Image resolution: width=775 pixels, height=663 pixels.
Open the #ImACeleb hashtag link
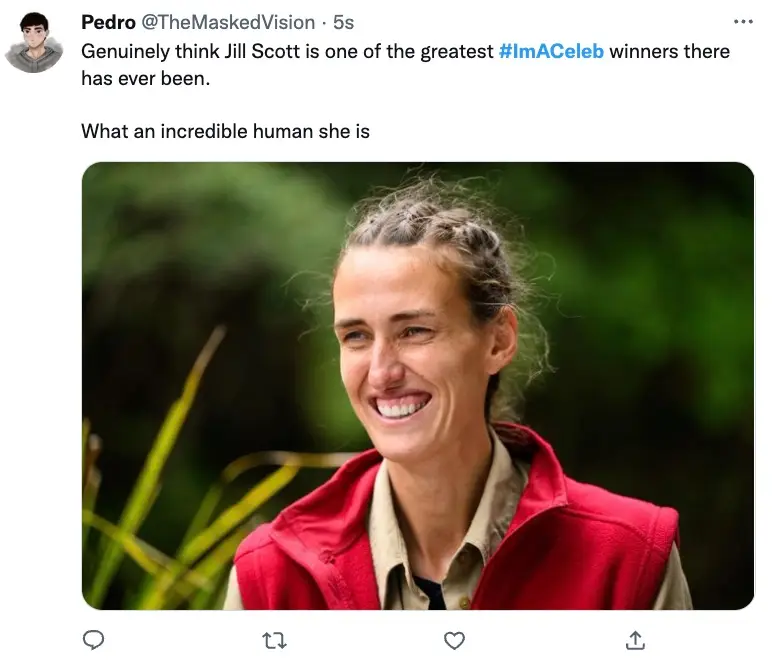(550, 51)
